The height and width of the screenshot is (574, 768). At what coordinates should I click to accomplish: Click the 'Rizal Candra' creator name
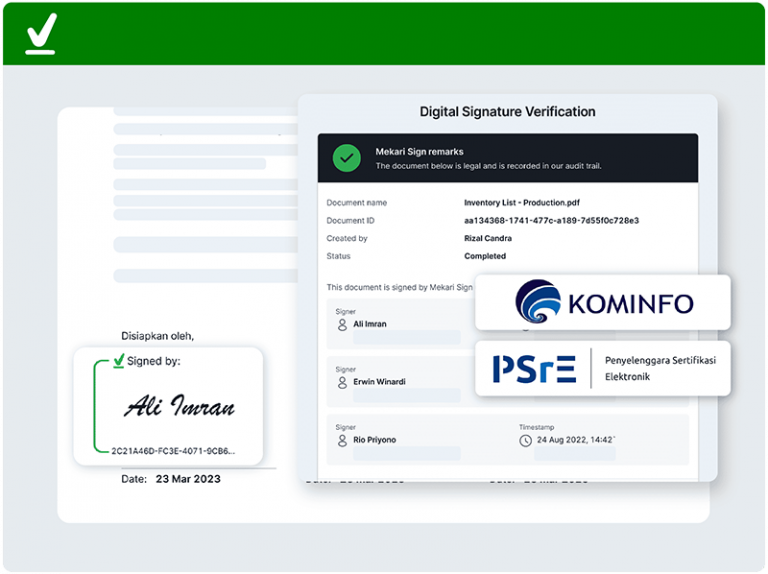[x=488, y=239]
